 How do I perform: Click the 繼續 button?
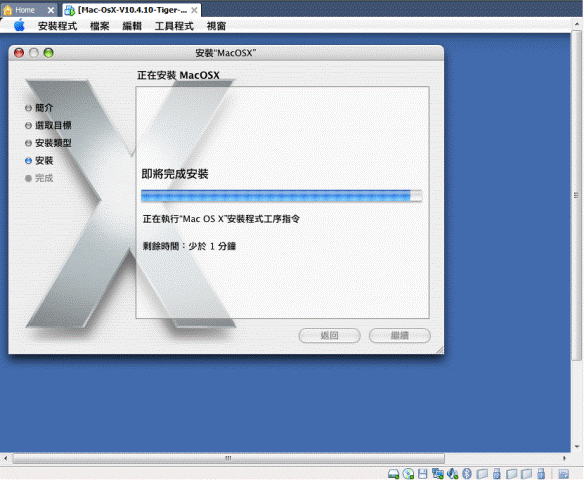click(x=400, y=336)
